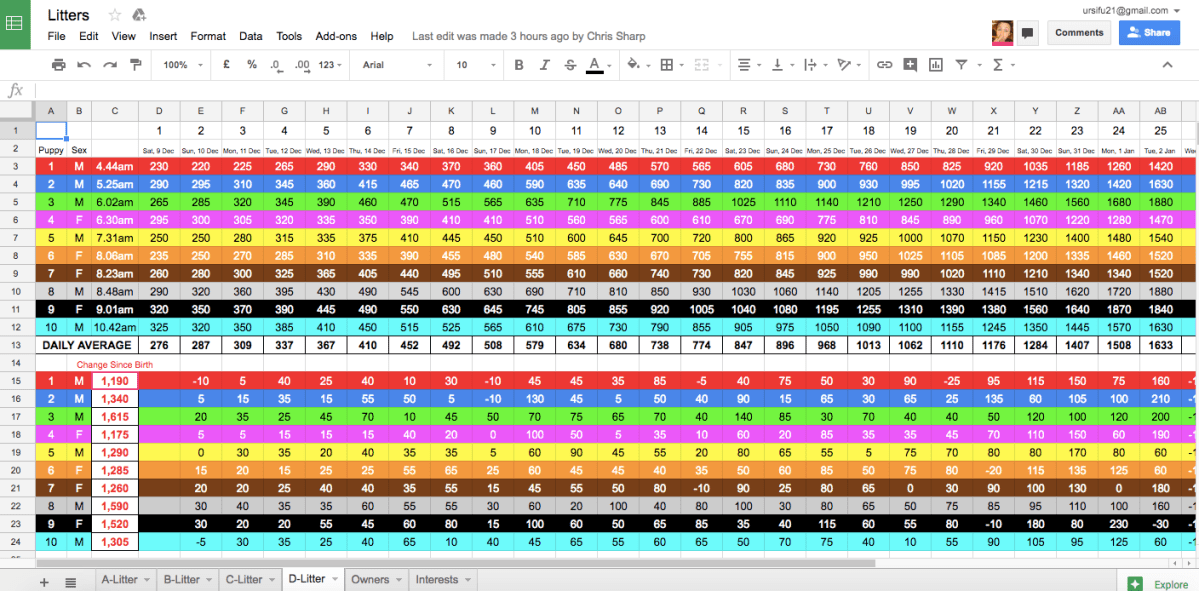
Task: Open the fill color paint bucket
Action: click(x=634, y=65)
